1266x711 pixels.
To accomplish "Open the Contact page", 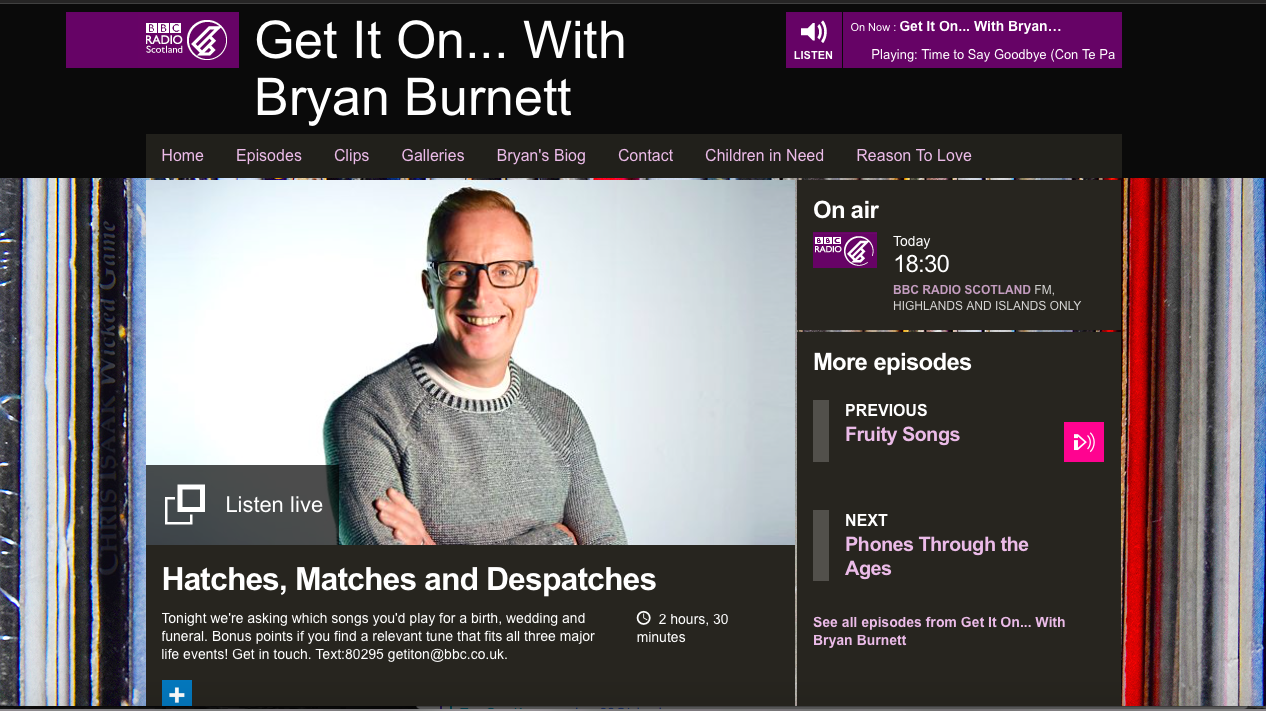I will [x=646, y=156].
